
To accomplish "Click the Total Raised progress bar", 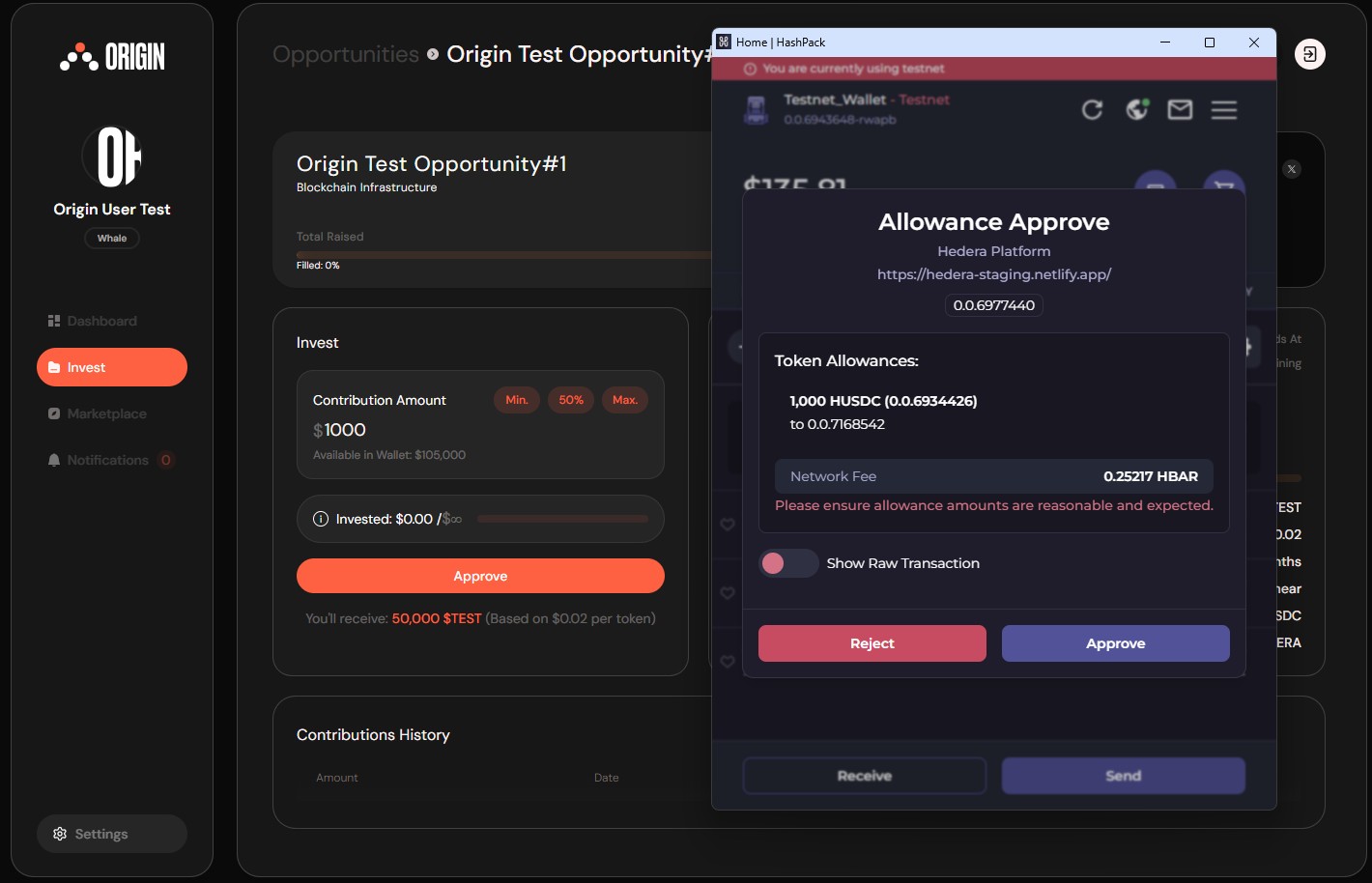I will 502,254.
